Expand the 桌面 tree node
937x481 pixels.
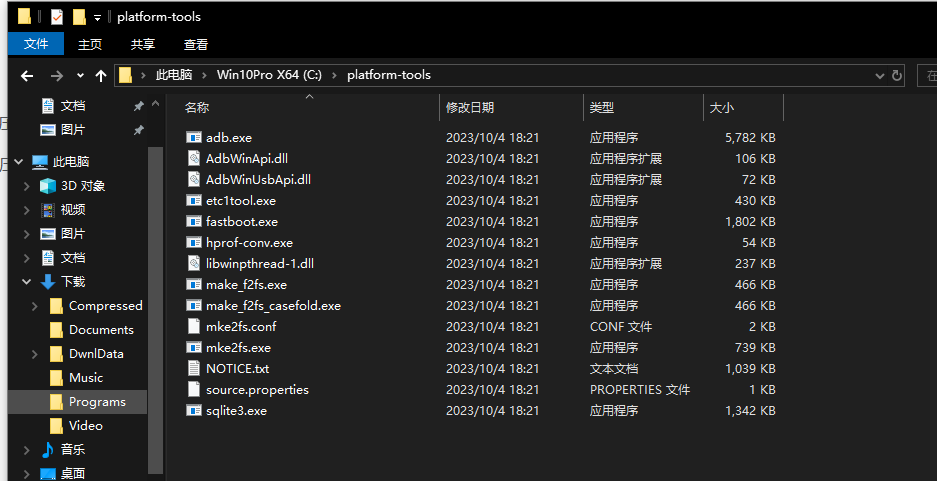tap(27, 473)
